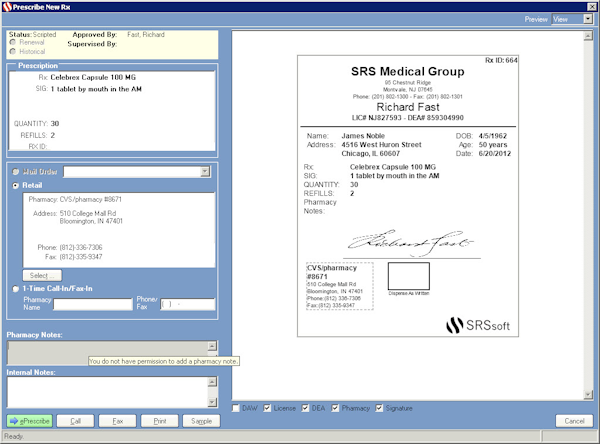Click the Pharmacy Notes text box
The image size is (600, 444).
pos(107,352)
